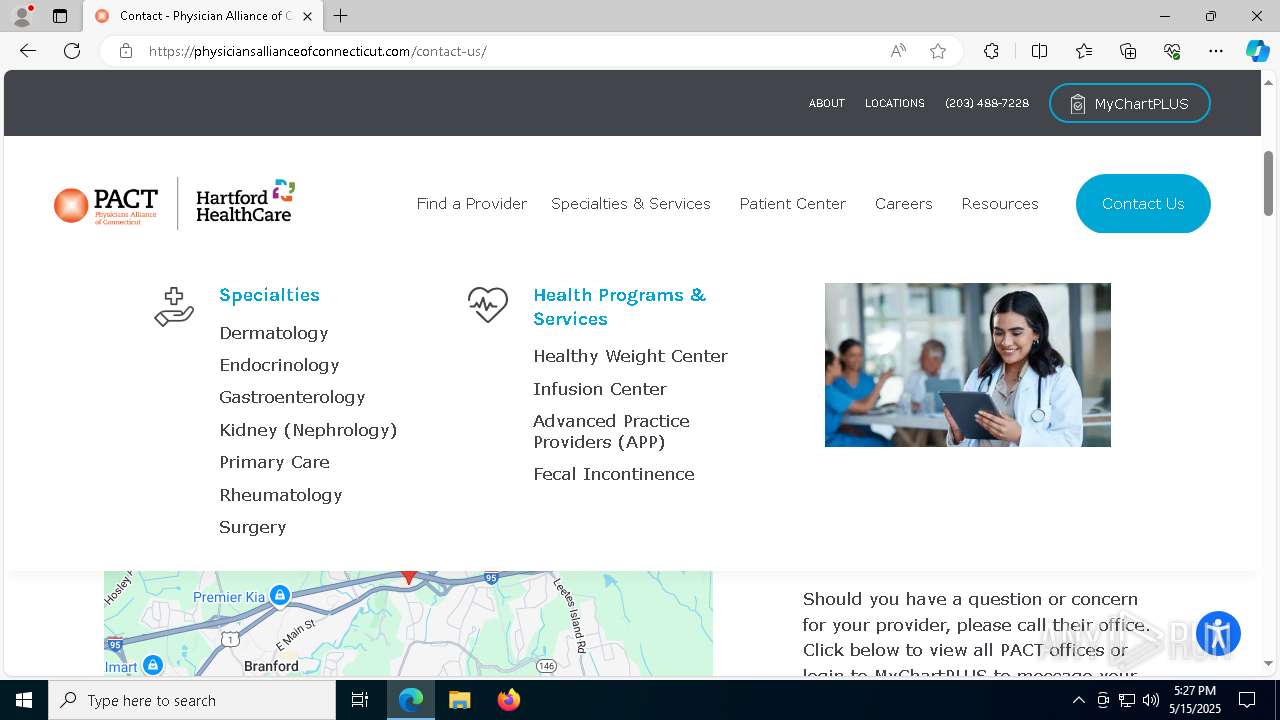1280x720 pixels.
Task: Click the Hartford HealthCare logo
Action: pyautogui.click(x=246, y=202)
